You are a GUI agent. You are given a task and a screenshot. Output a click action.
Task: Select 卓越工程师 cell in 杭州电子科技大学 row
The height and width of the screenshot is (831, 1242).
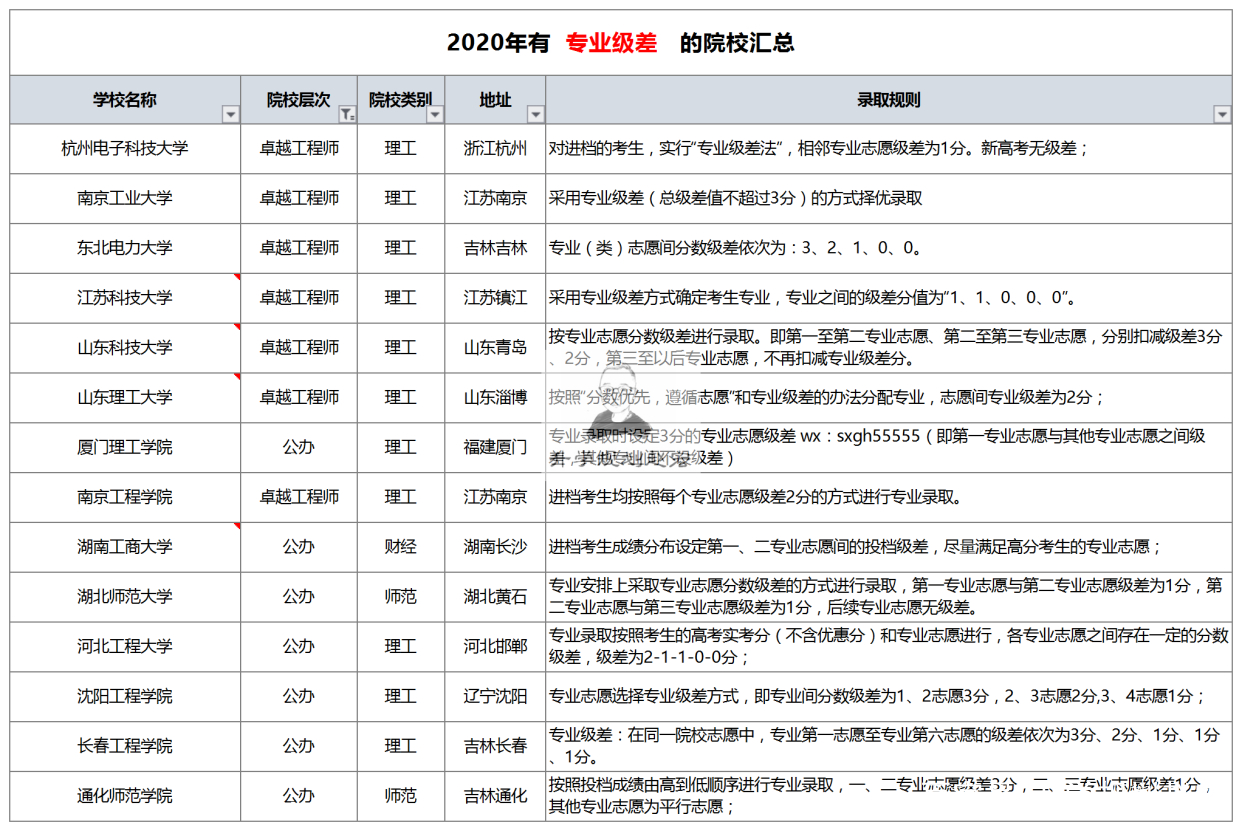299,149
